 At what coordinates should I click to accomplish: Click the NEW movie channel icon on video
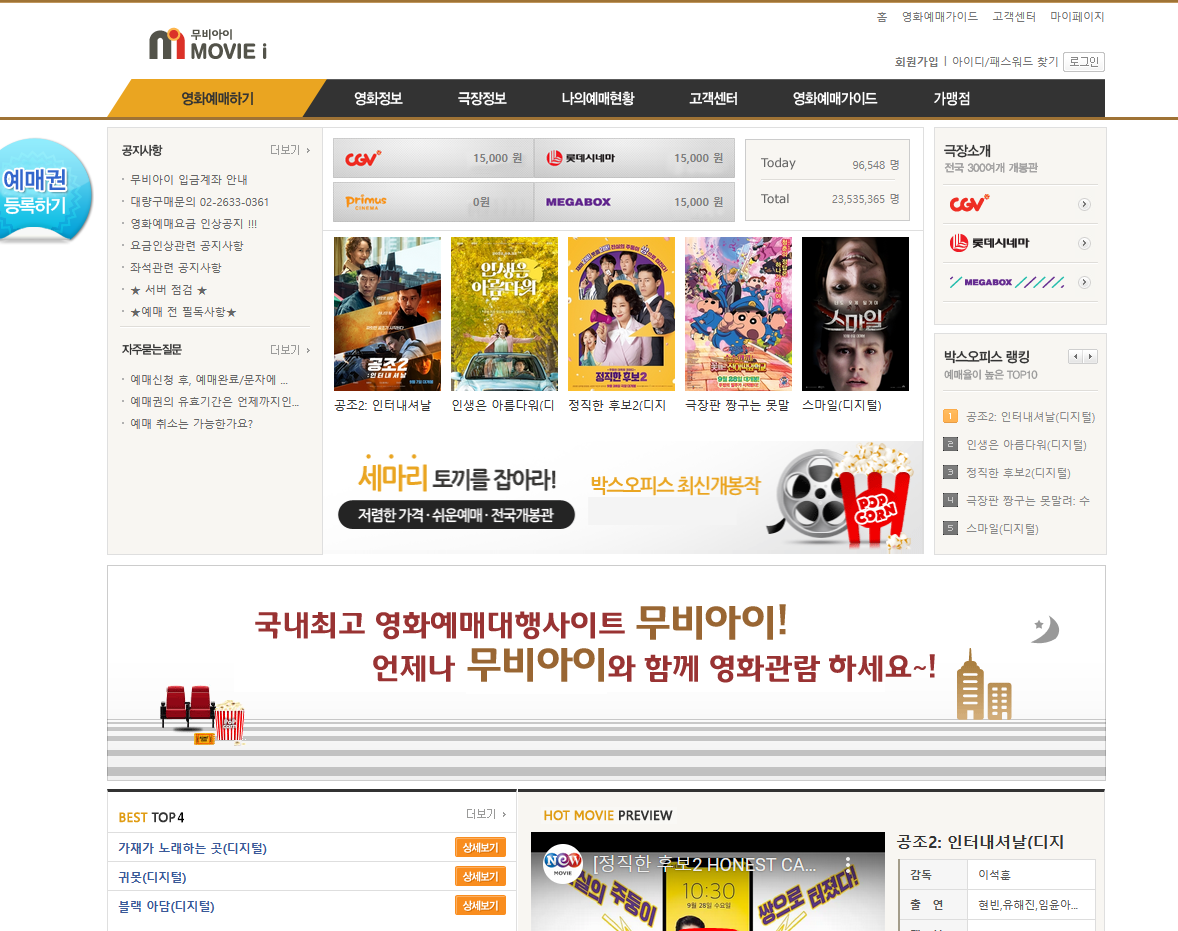pyautogui.click(x=563, y=864)
